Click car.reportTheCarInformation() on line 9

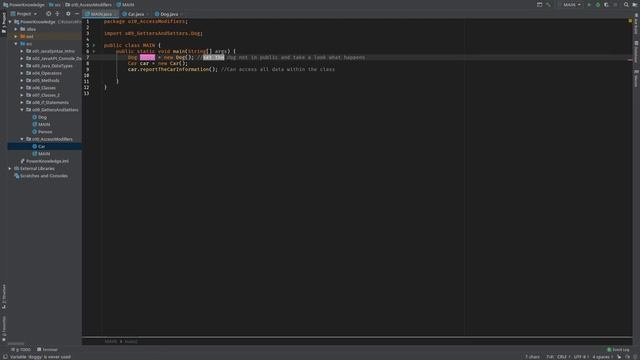click(173, 69)
